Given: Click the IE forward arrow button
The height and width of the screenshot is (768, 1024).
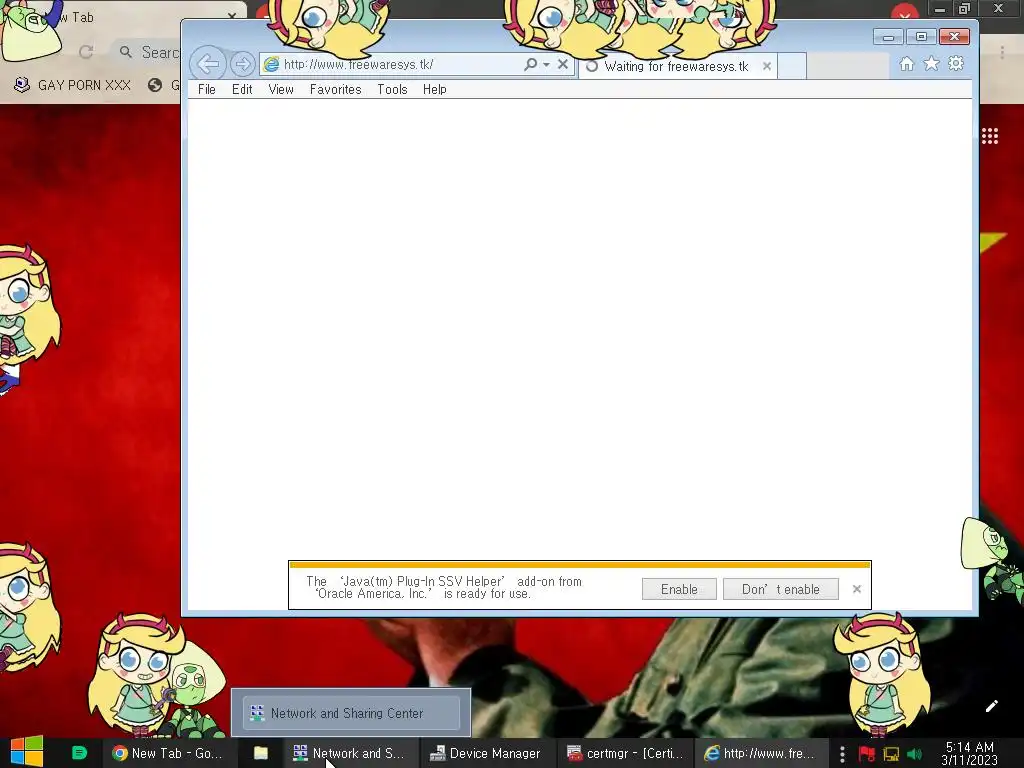Looking at the screenshot, I should point(242,64).
